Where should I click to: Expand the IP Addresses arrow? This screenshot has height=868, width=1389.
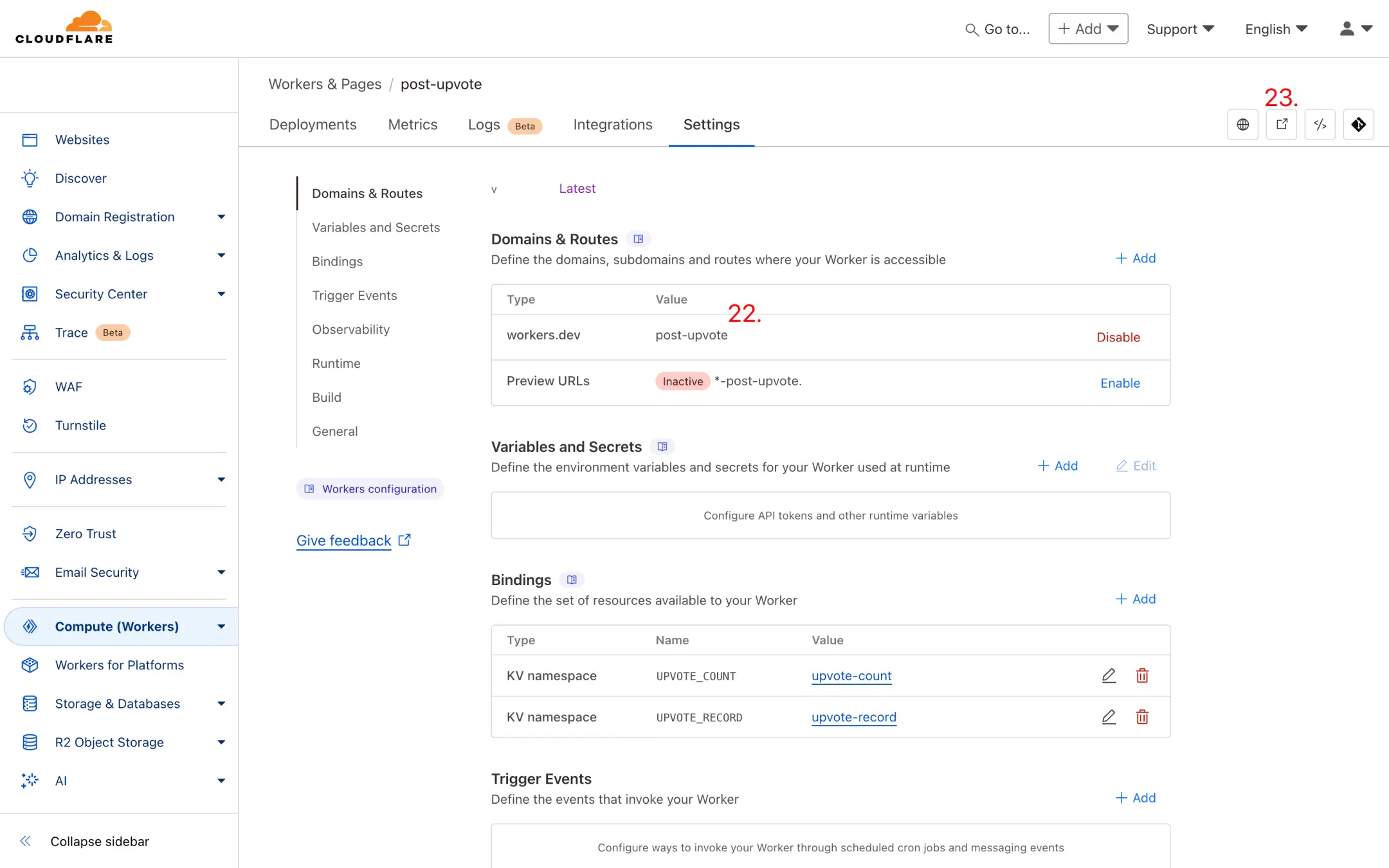(221, 480)
